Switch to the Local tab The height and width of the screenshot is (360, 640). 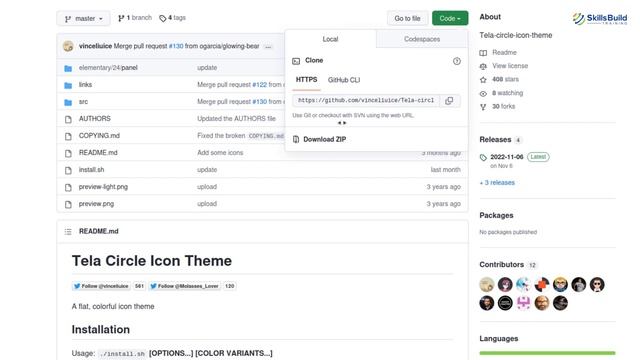(x=330, y=39)
